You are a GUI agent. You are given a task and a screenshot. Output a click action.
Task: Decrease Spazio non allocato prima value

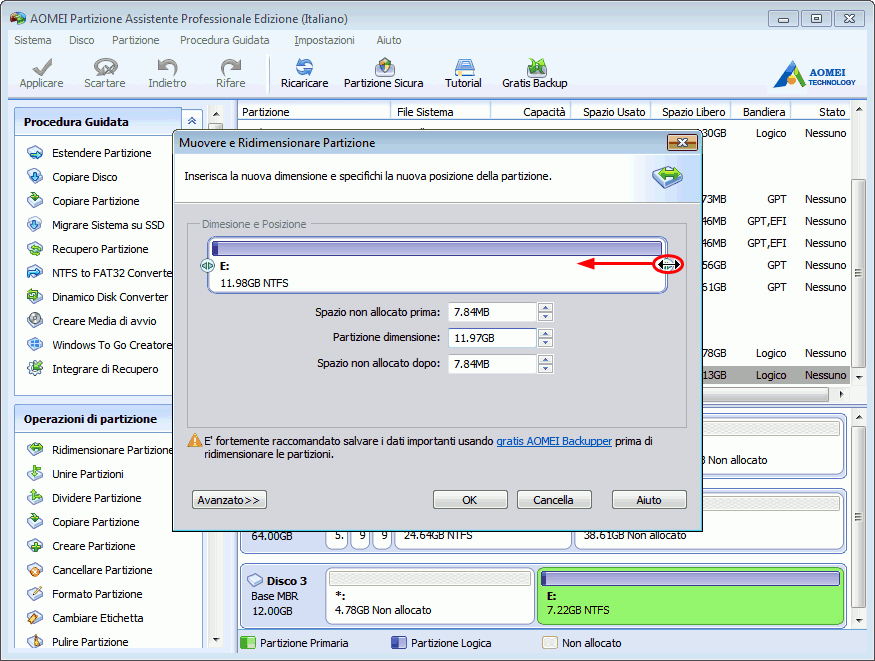click(x=545, y=316)
